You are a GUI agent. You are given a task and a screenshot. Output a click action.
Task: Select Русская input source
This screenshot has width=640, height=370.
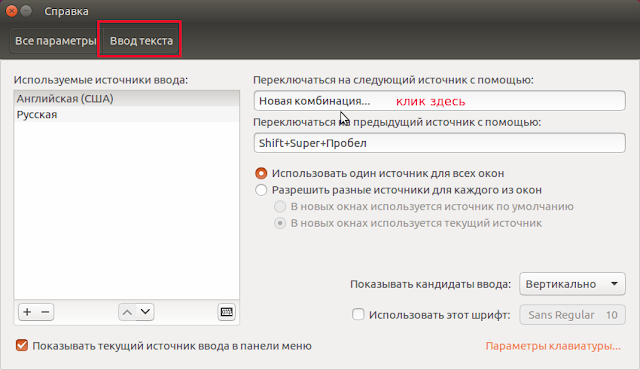(127, 114)
